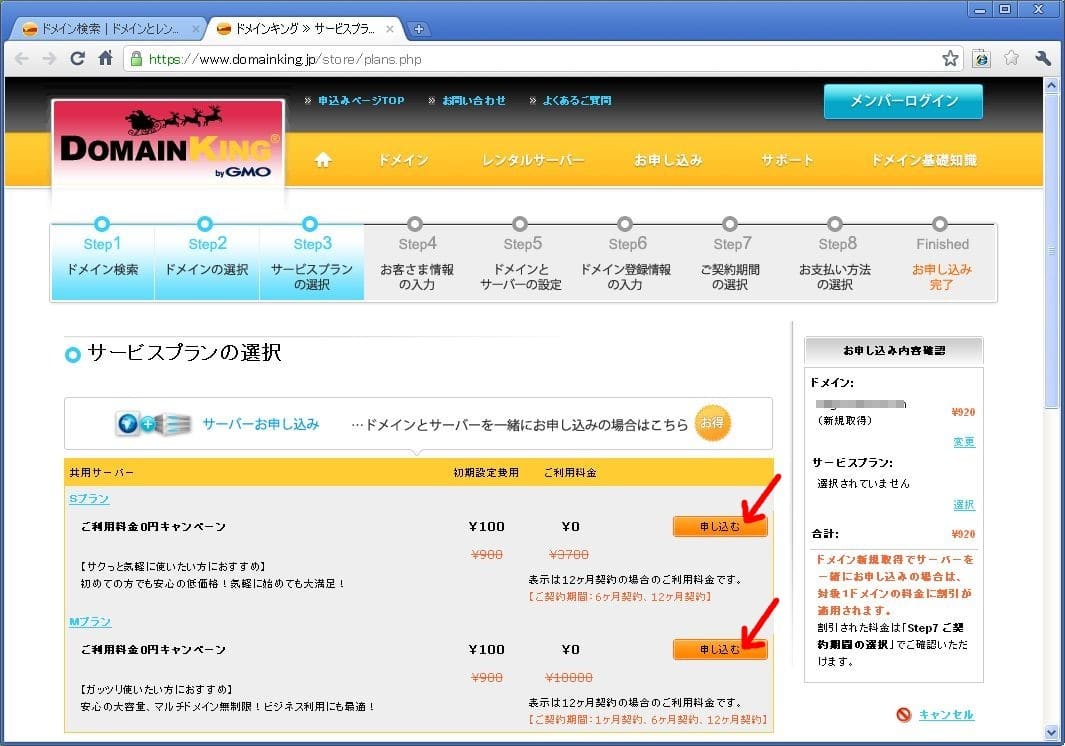Bookmark this page with the star icon
The height and width of the screenshot is (746, 1065).
tap(950, 58)
